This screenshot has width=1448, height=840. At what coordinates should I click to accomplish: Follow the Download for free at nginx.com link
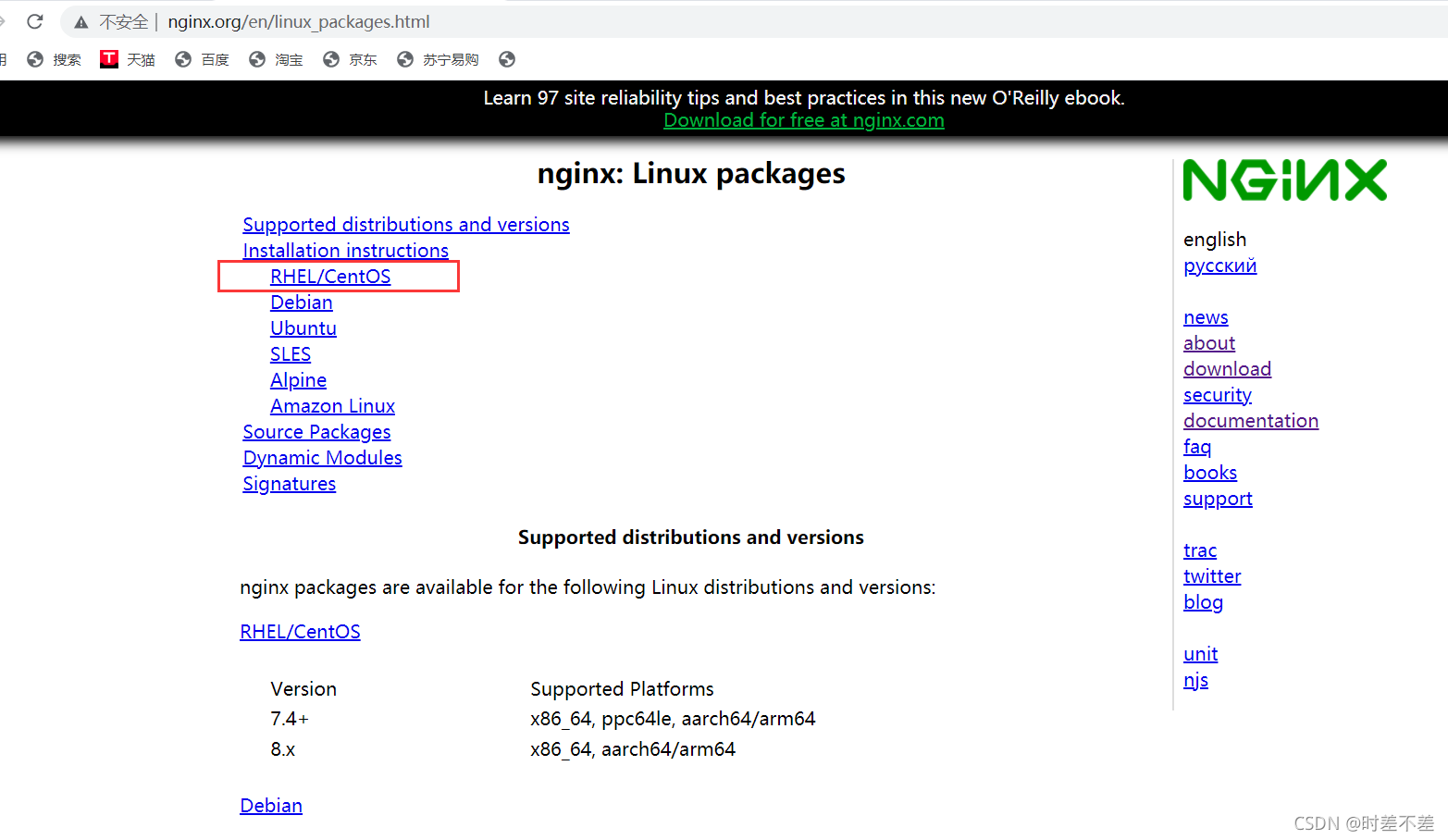click(804, 120)
